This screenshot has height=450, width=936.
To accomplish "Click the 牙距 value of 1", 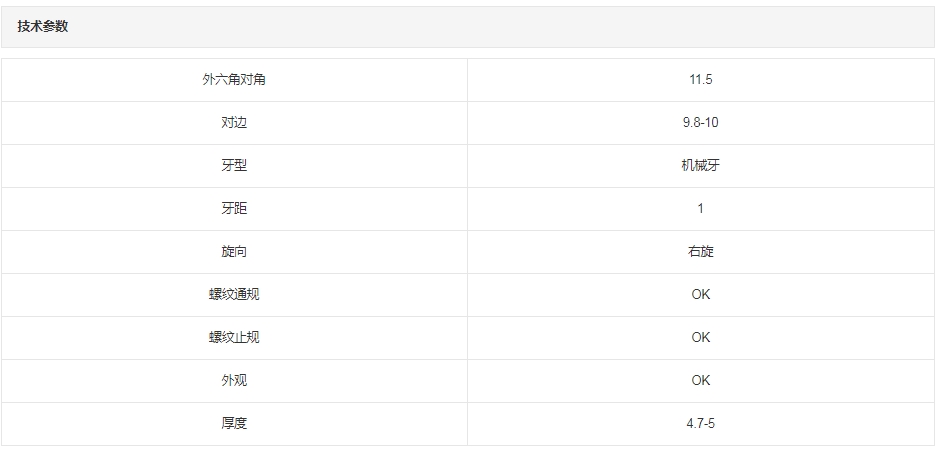I will [700, 208].
